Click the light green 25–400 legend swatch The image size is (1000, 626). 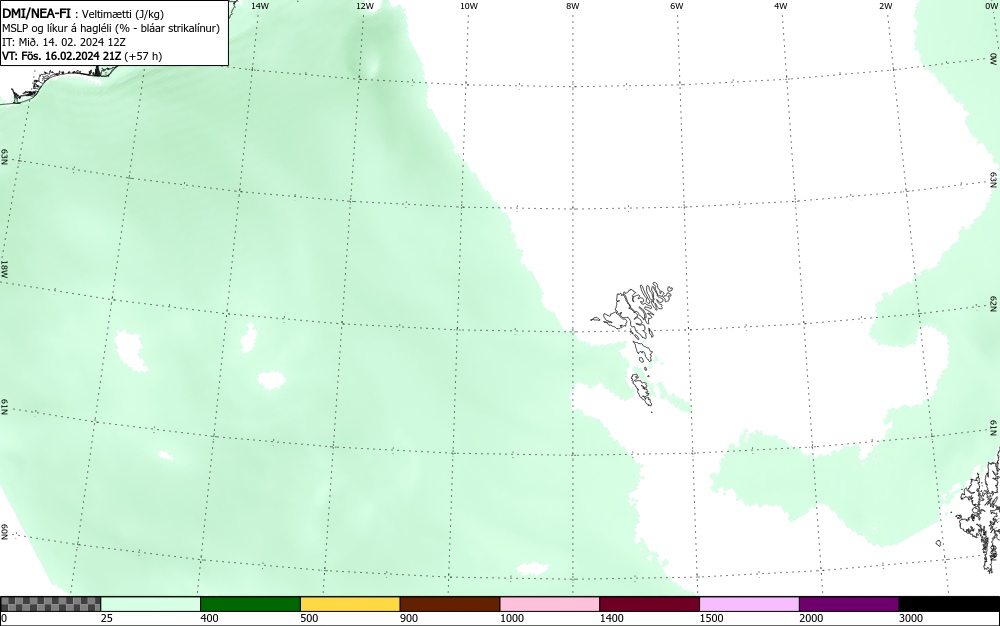point(151,604)
